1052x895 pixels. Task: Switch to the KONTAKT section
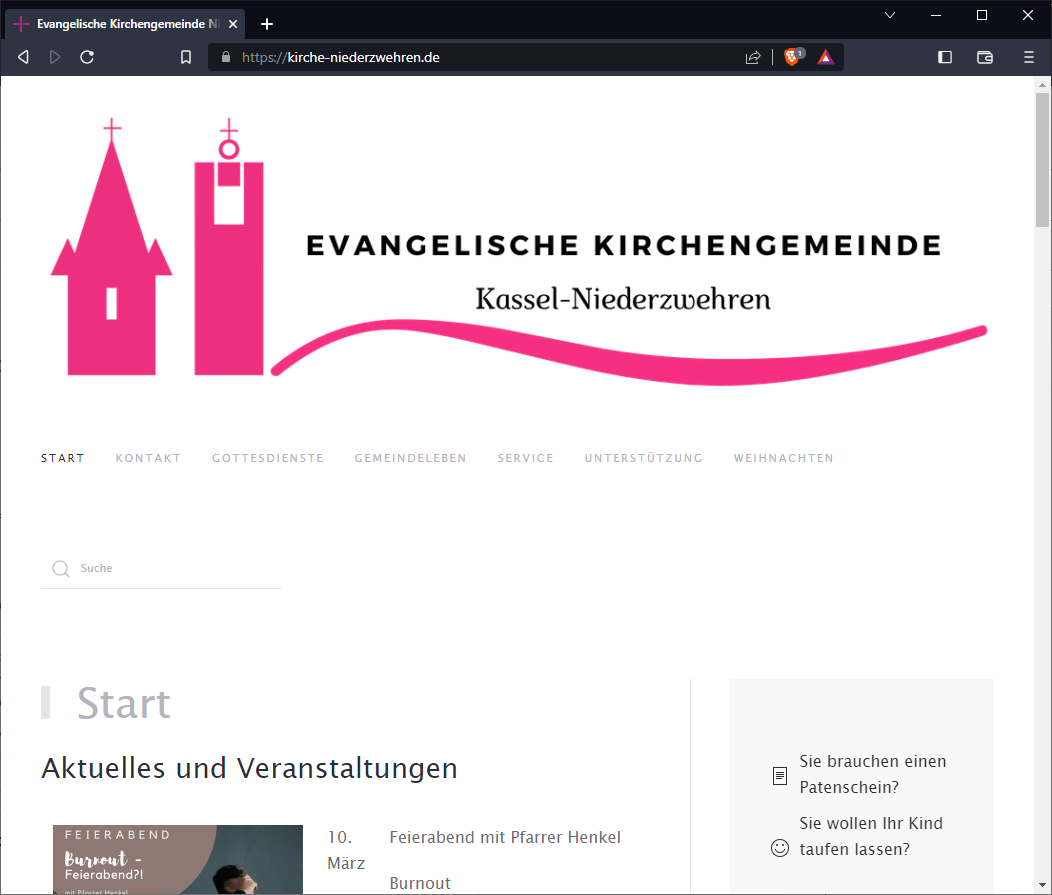[148, 458]
